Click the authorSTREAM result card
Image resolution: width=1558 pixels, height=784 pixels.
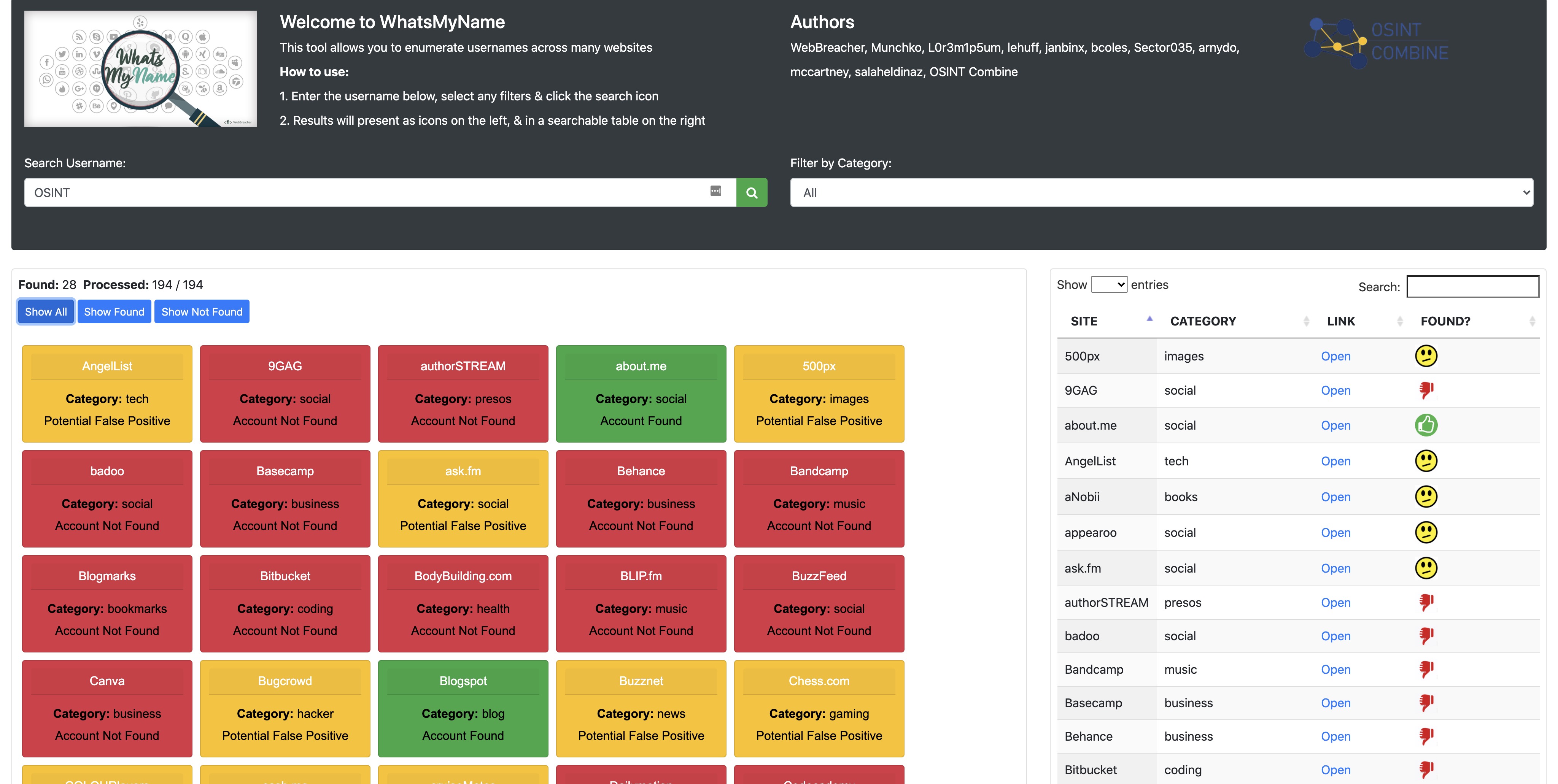(x=463, y=394)
